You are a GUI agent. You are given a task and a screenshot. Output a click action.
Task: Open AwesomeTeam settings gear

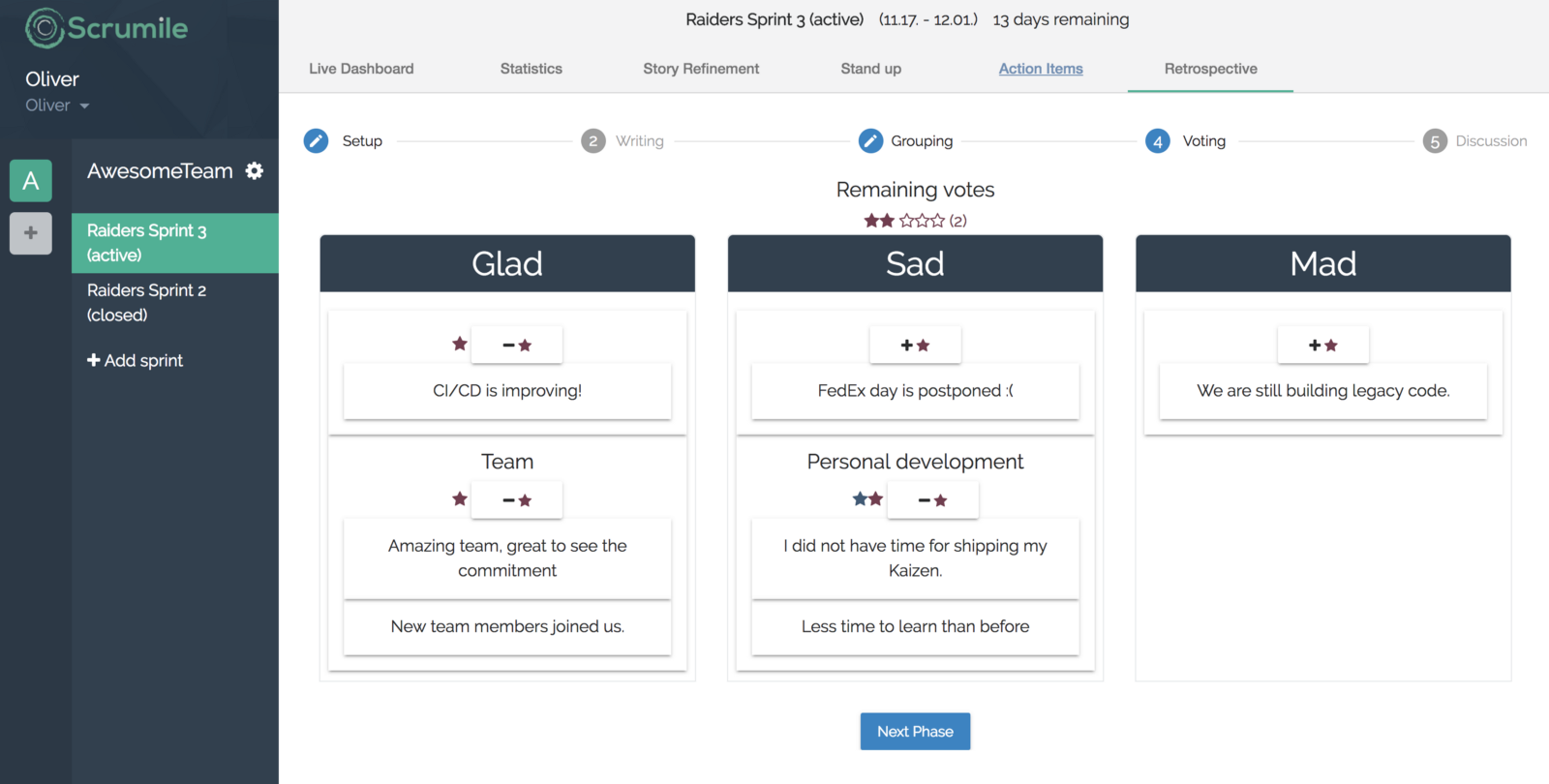[255, 171]
